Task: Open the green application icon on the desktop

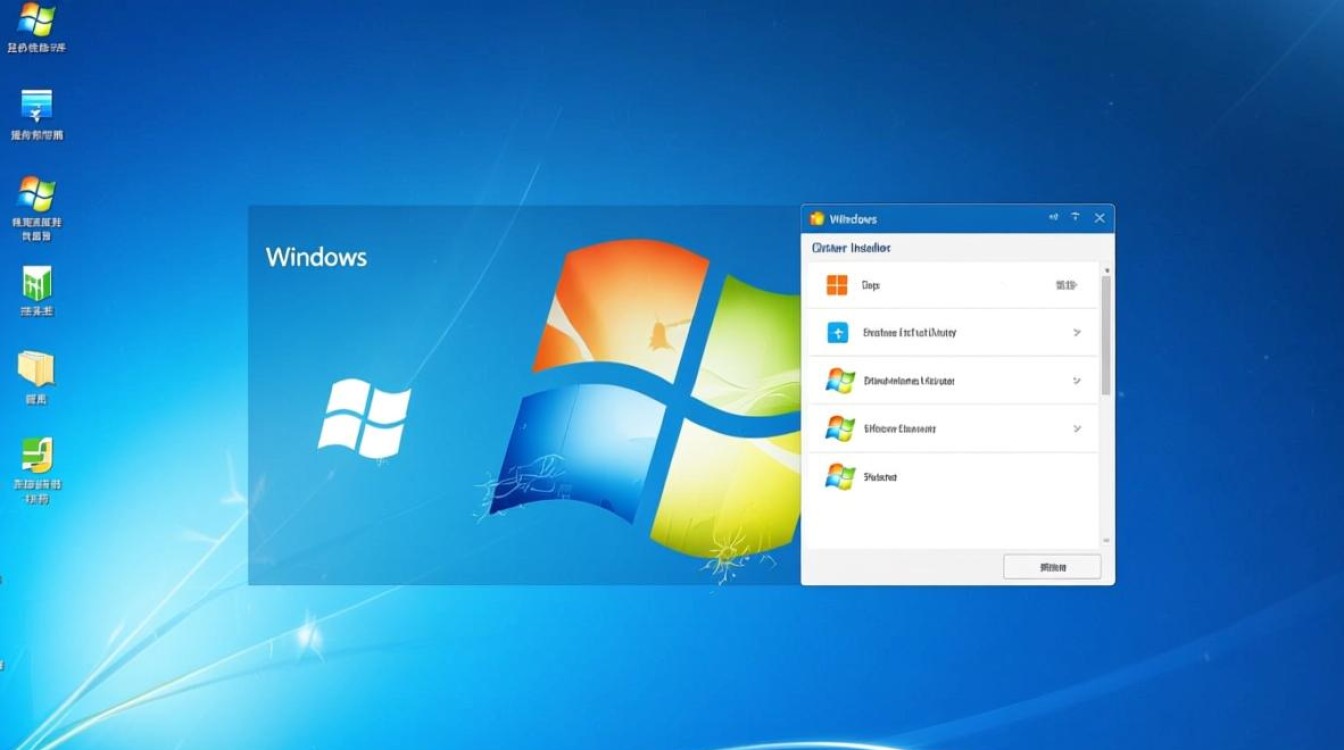Action: click(37, 283)
